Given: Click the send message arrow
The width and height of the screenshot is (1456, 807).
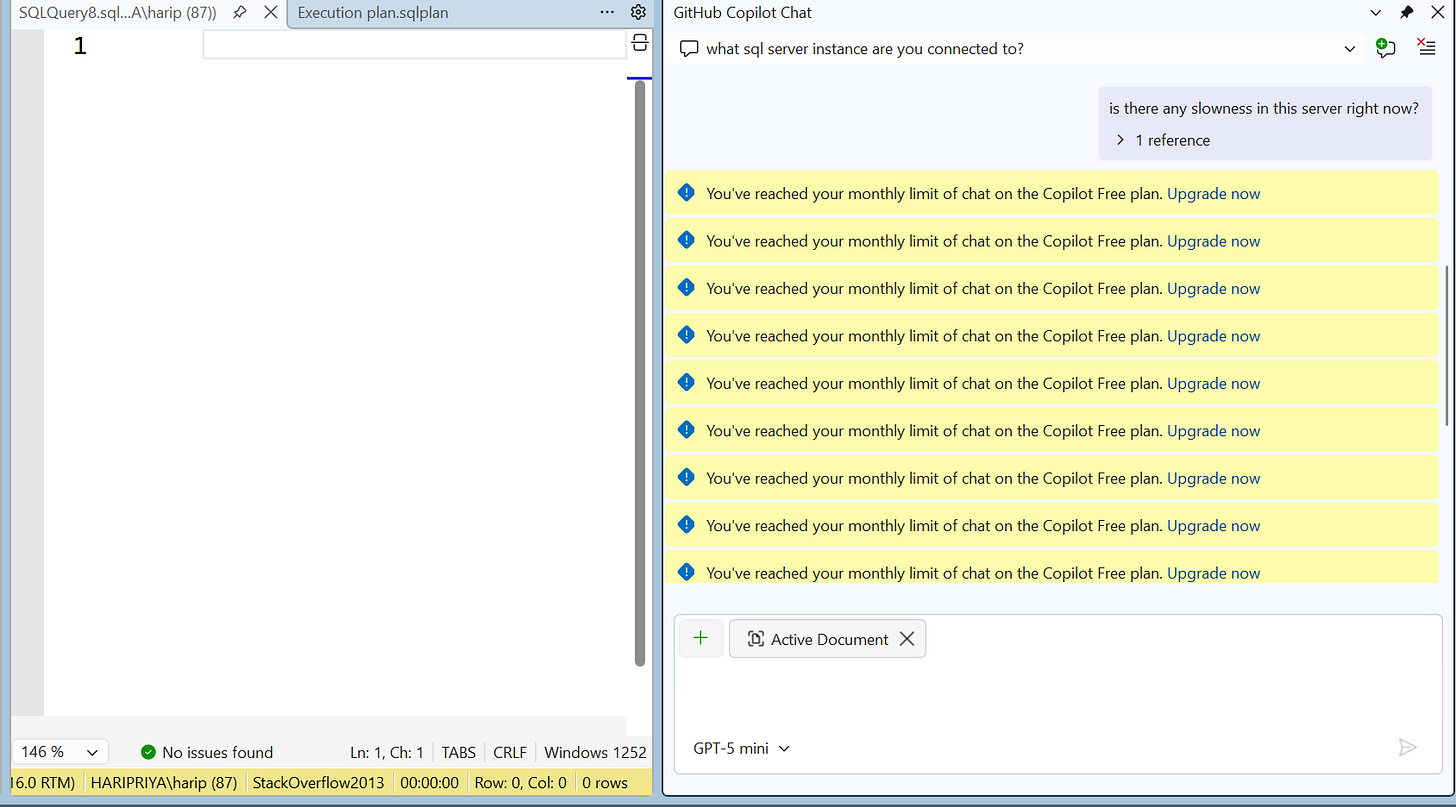Looking at the screenshot, I should tap(1408, 748).
